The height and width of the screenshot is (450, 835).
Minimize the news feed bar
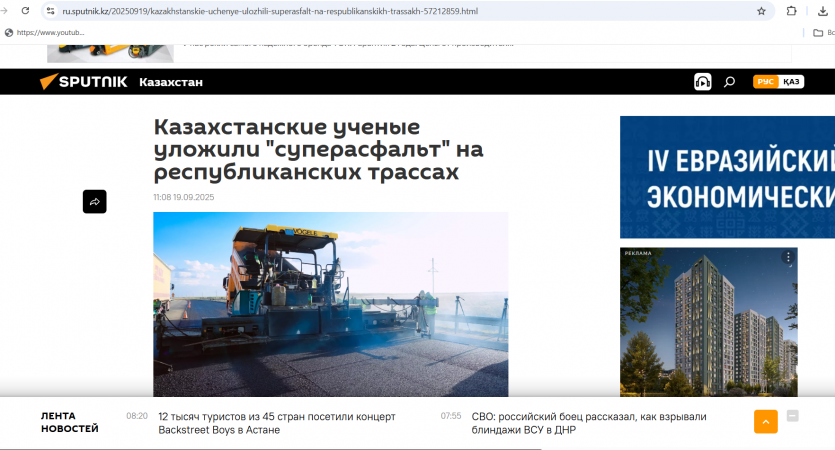click(x=792, y=416)
